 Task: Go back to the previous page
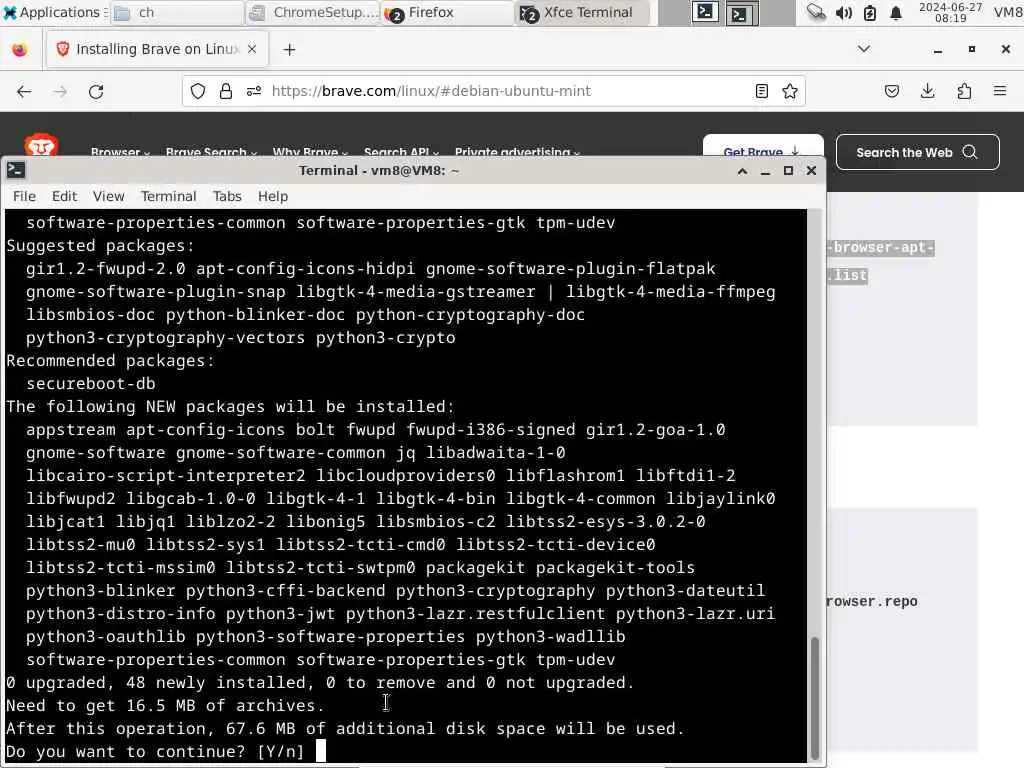(x=24, y=91)
